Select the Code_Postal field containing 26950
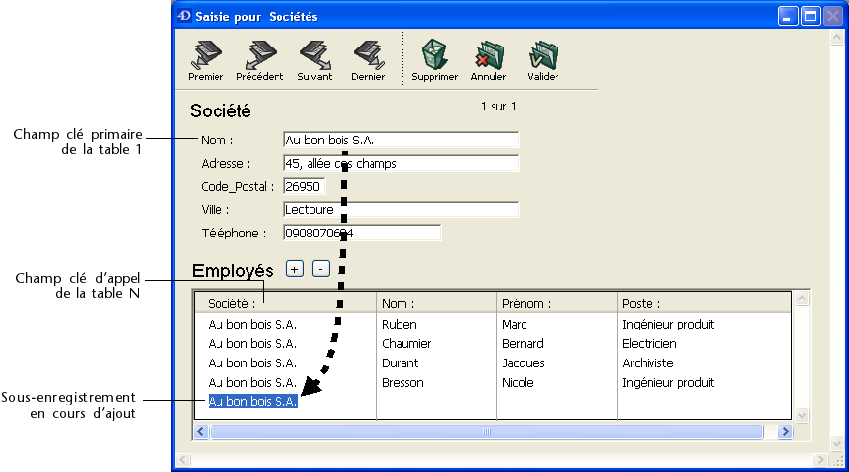849x472 pixels. point(304,186)
